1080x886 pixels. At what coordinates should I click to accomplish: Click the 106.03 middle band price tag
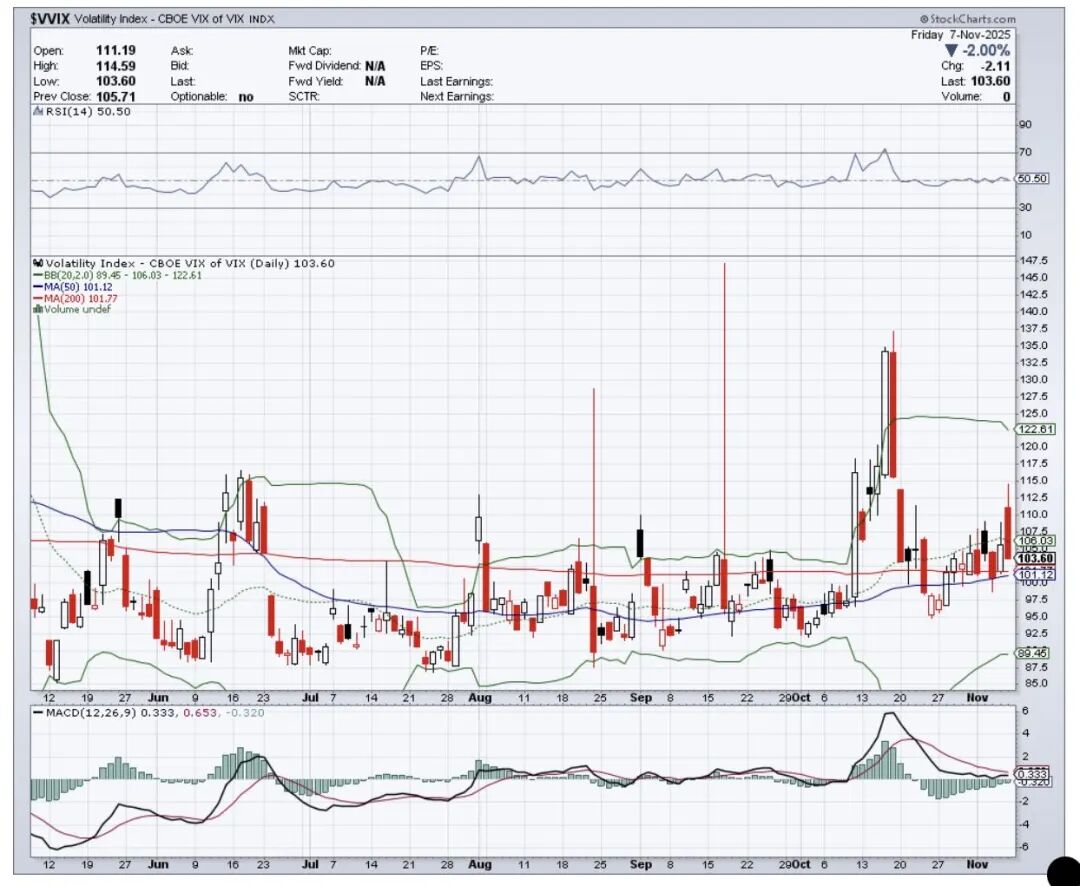[x=1036, y=542]
